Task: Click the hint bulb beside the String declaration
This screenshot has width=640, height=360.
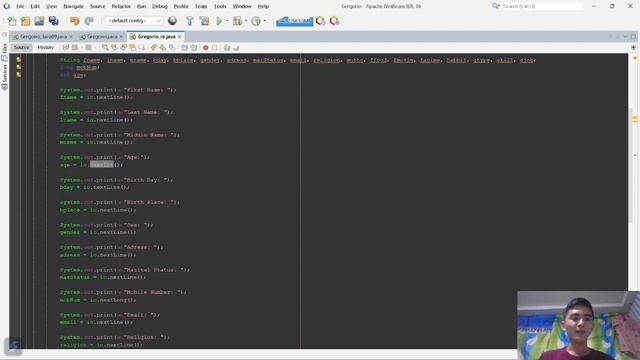Action: (x=18, y=60)
